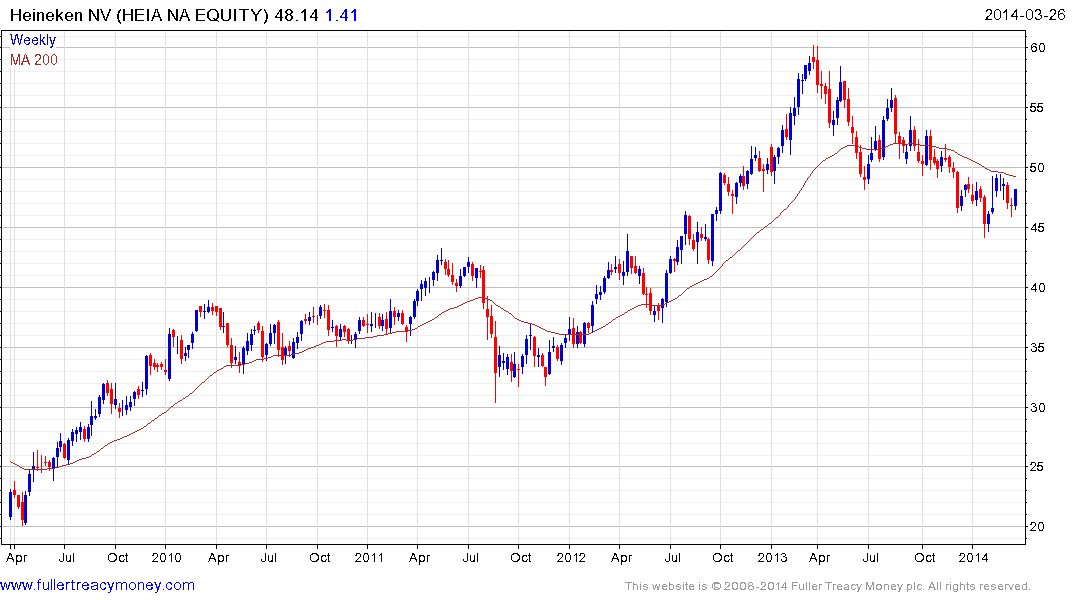Screen dimensions: 1075x600
Task: Click the 2012 time axis label
Action: (571, 557)
